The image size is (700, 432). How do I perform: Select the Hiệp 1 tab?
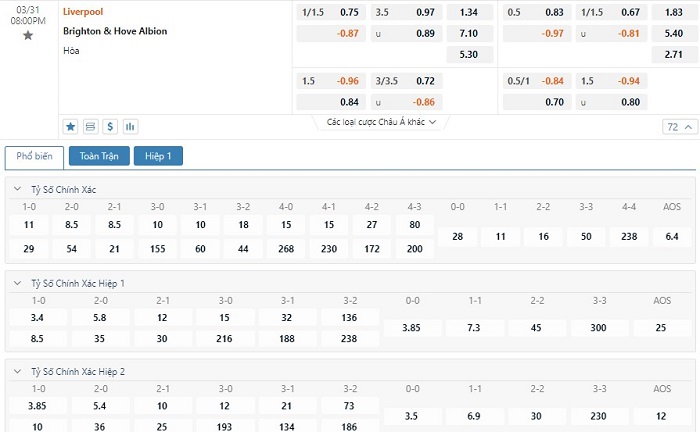158,156
